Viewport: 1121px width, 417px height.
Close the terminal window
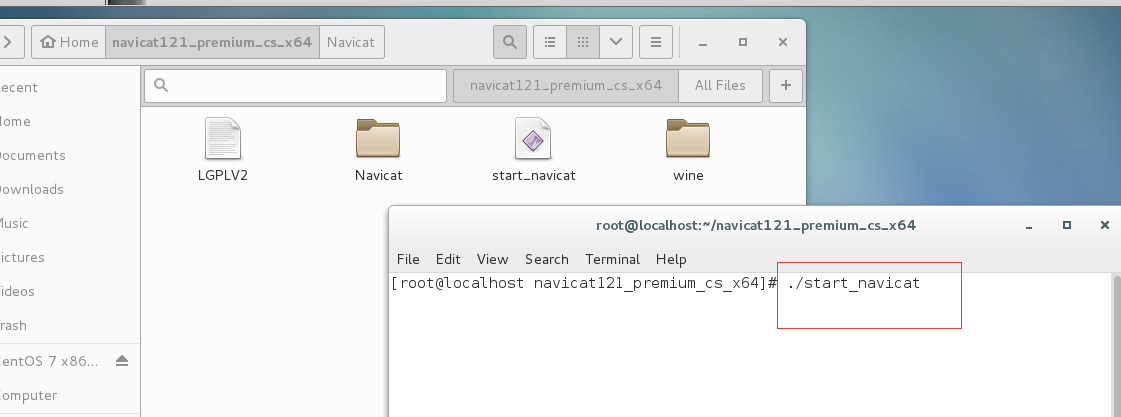(1105, 225)
